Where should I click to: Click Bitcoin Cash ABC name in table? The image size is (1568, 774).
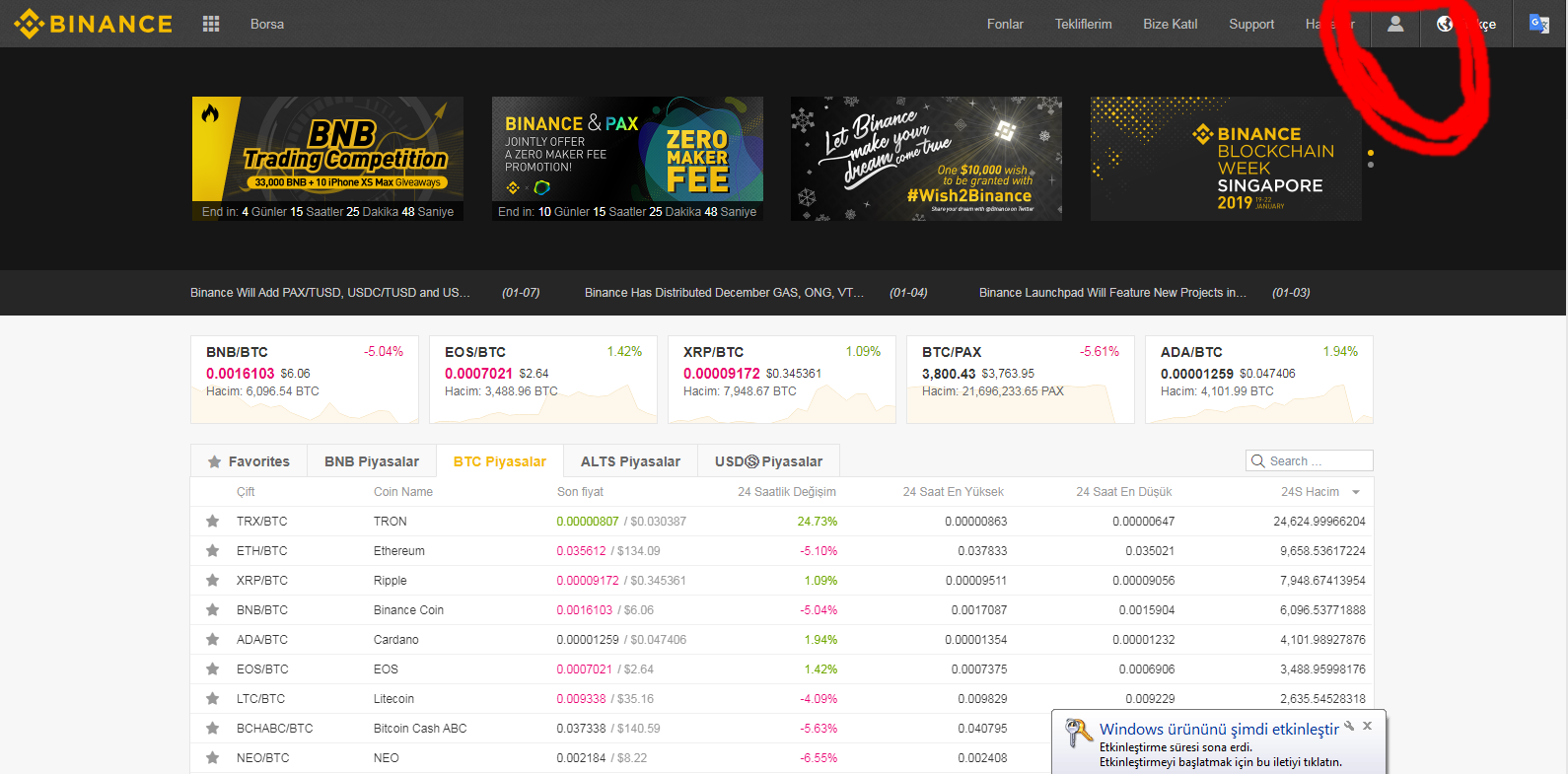(420, 729)
